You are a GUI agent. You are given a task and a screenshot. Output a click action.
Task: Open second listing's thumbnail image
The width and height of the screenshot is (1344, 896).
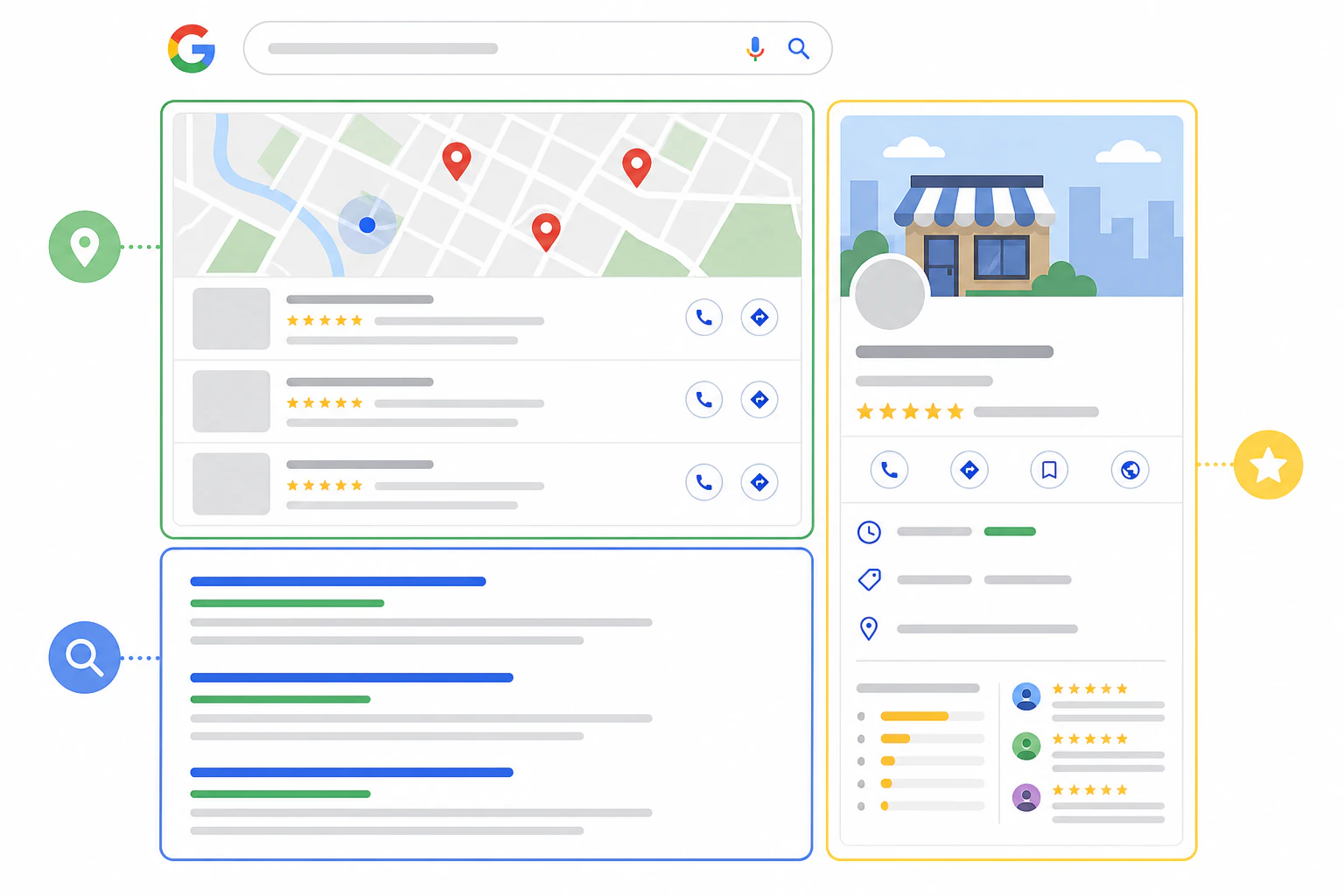coord(231,401)
